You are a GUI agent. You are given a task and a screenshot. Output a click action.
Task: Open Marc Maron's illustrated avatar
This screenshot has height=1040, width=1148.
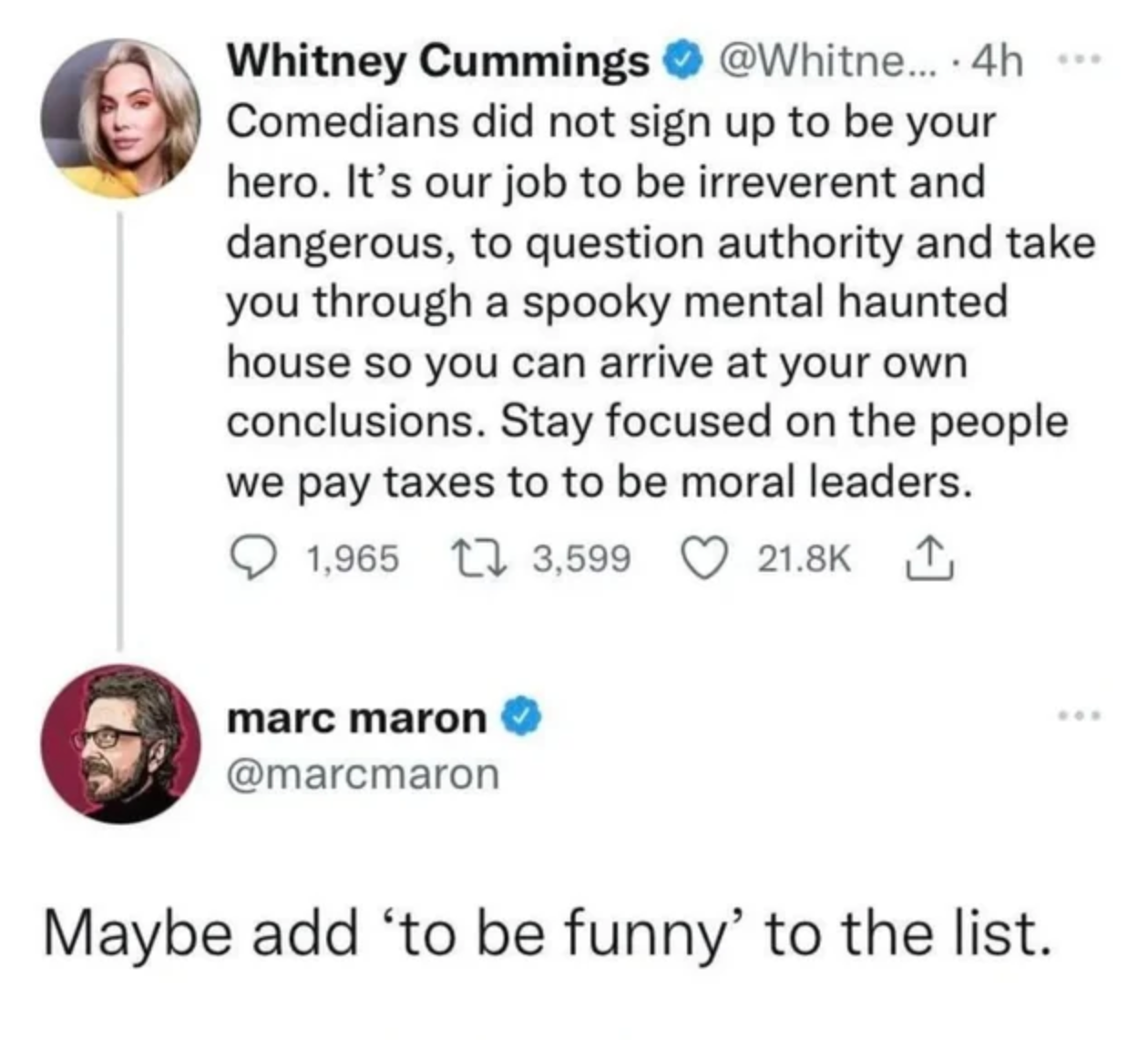pos(120,744)
